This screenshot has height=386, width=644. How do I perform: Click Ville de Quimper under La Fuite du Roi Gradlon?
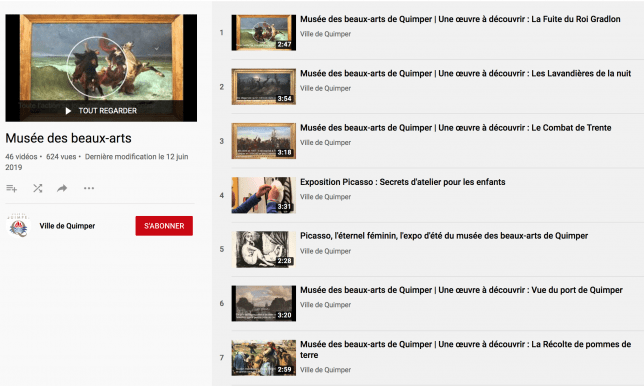point(325,34)
